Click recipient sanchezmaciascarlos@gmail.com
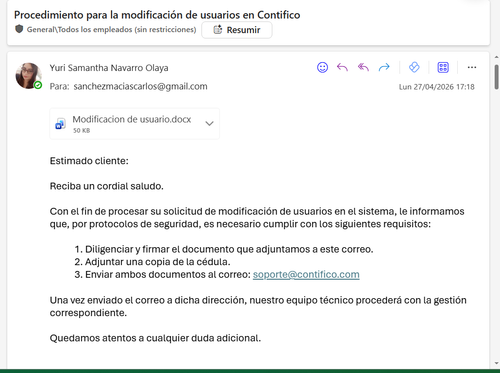The height and width of the screenshot is (373, 500). point(140,86)
